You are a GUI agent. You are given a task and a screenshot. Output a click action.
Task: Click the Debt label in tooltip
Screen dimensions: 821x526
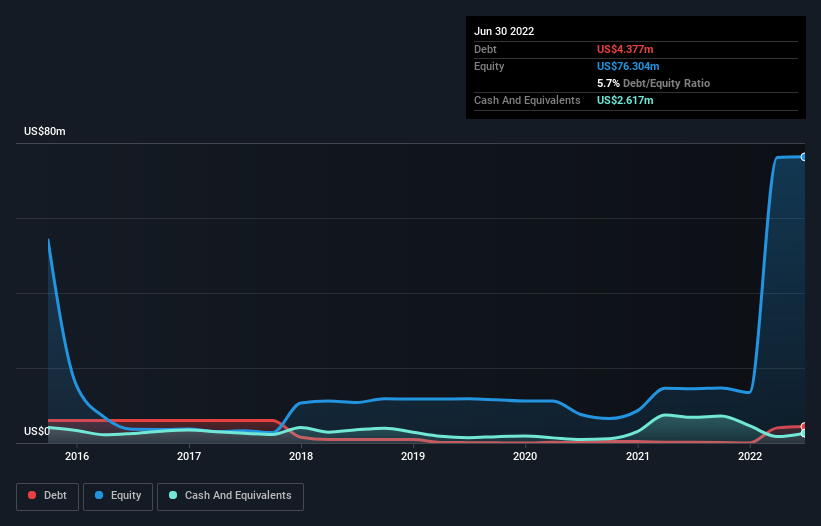[485, 49]
